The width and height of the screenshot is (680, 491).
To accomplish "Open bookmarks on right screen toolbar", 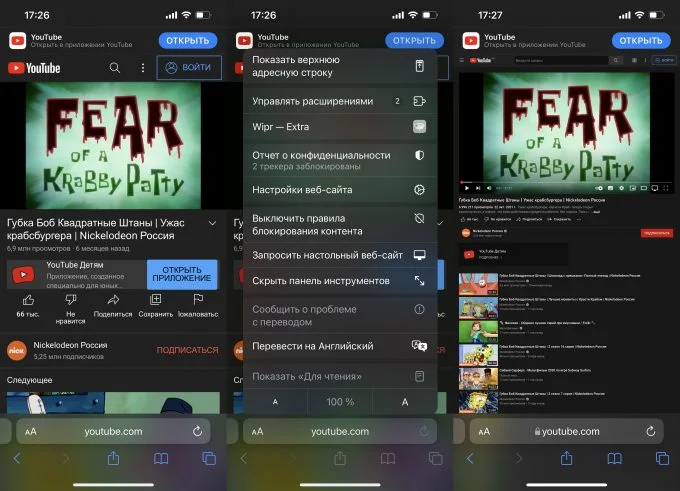I will 614,458.
